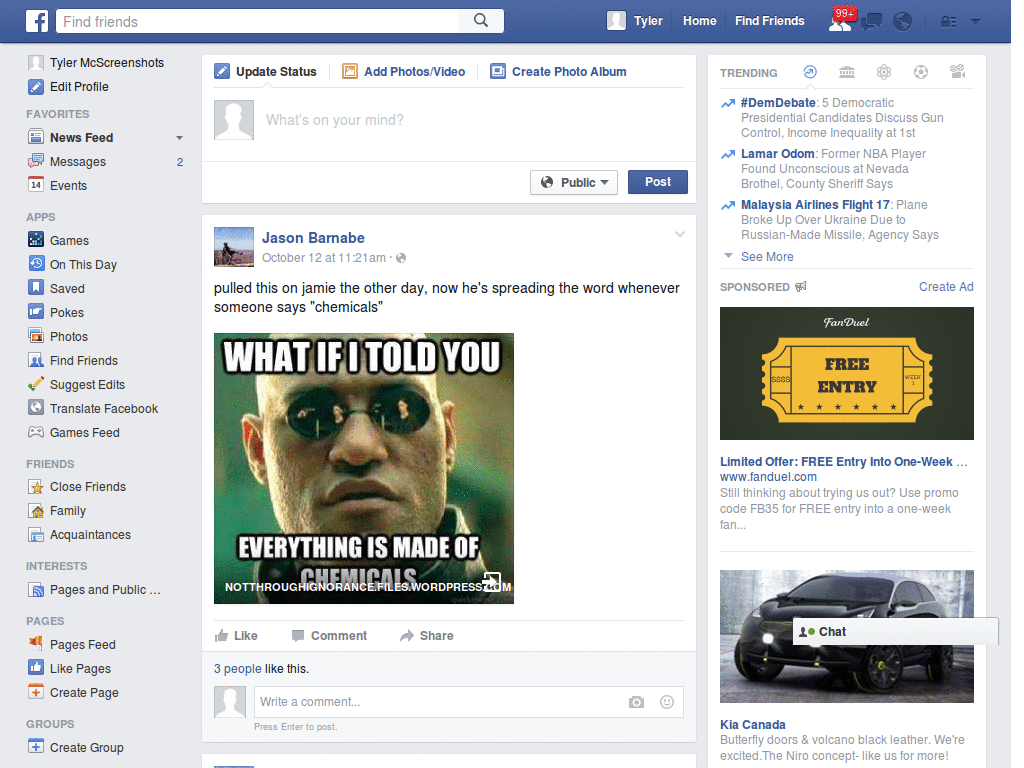
Task: Select the Update Status tab
Action: point(266,72)
